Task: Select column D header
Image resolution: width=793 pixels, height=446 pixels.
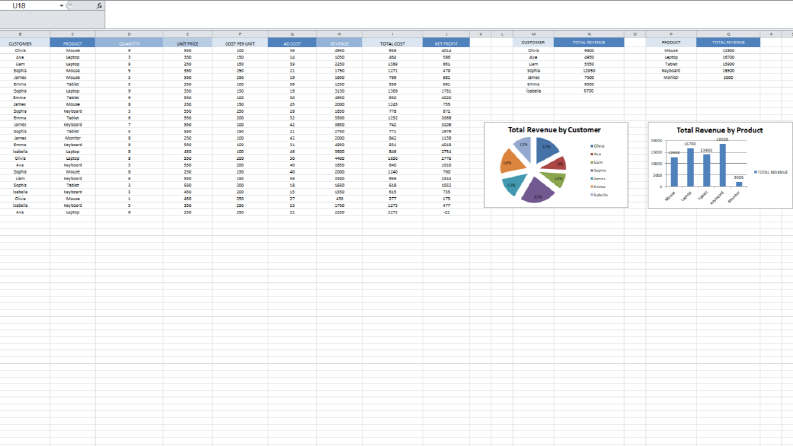Action: coord(129,34)
